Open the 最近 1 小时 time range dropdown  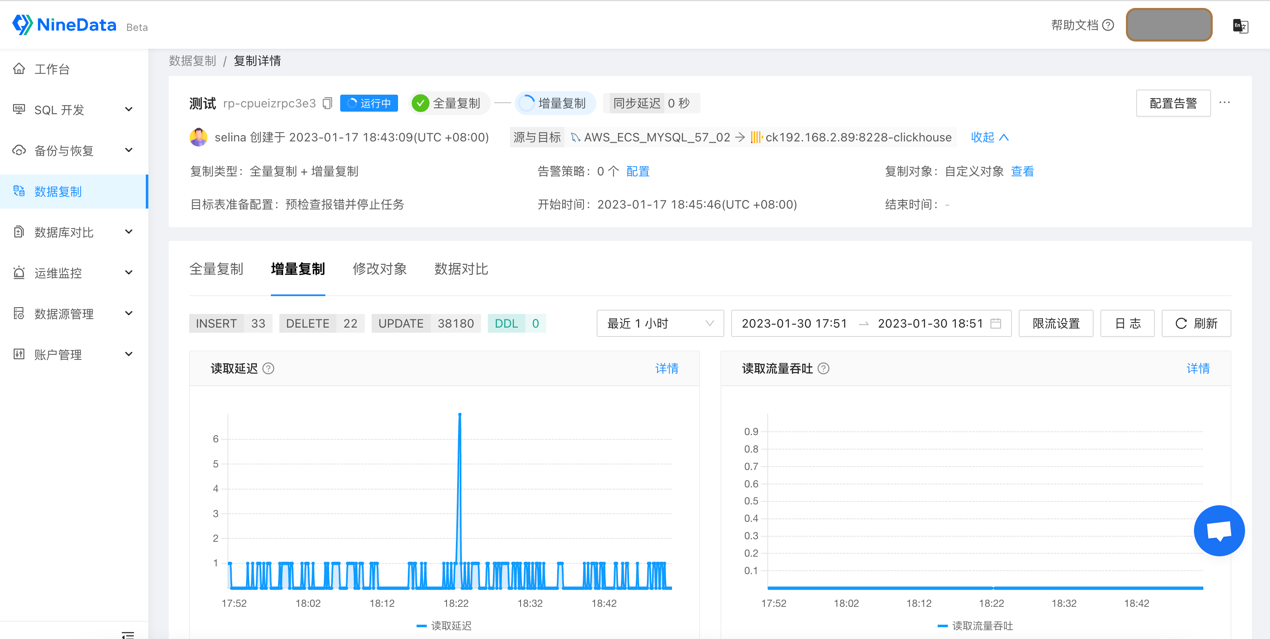click(x=660, y=323)
